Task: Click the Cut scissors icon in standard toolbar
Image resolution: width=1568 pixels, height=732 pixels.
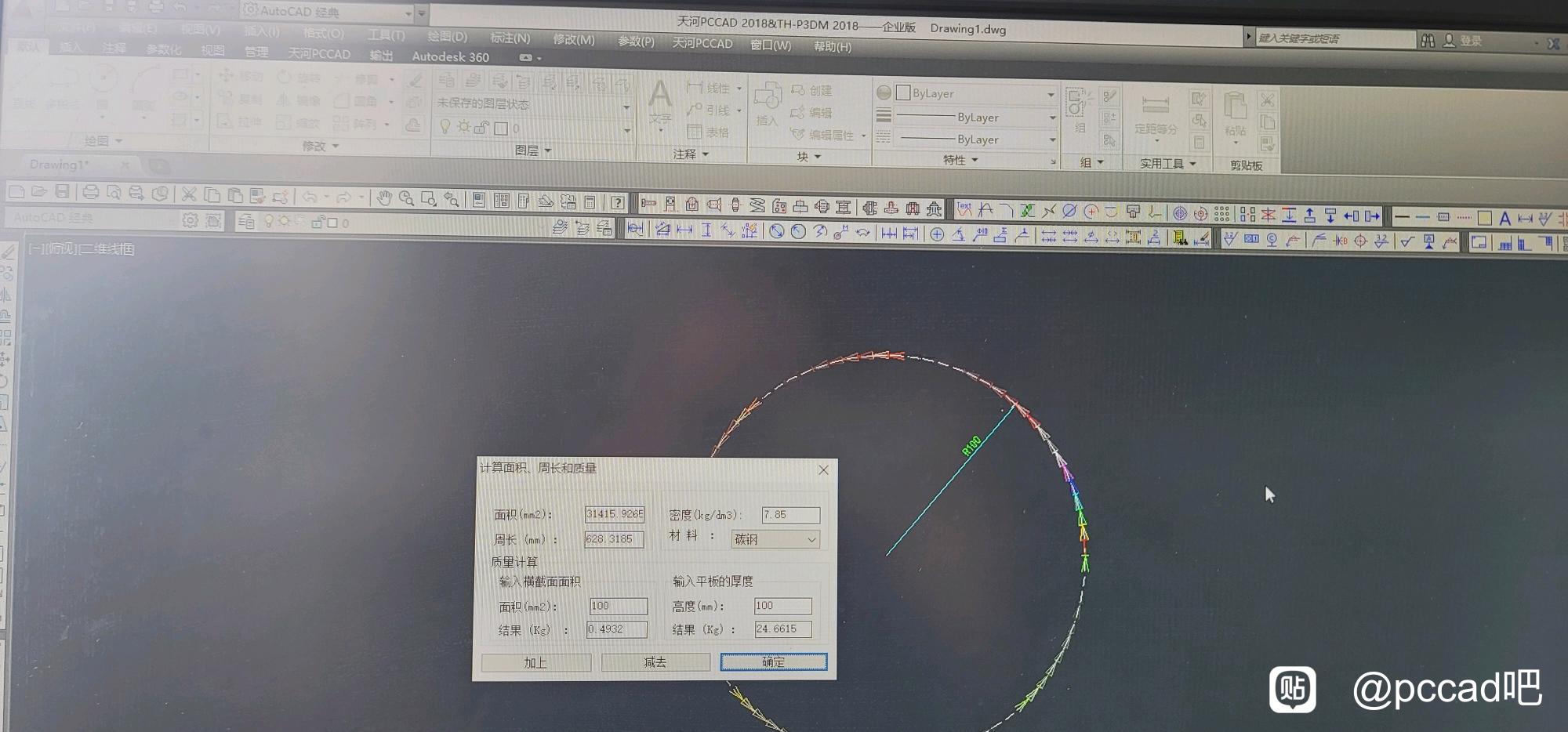Action: pos(189,194)
